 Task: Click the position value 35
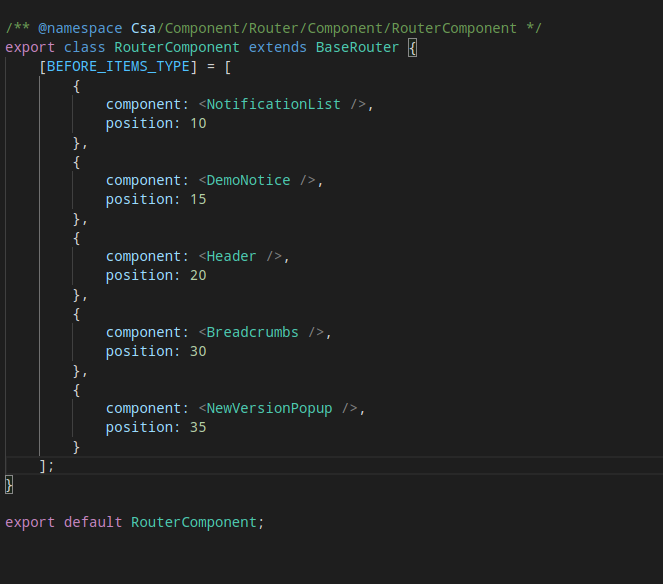pos(198,428)
